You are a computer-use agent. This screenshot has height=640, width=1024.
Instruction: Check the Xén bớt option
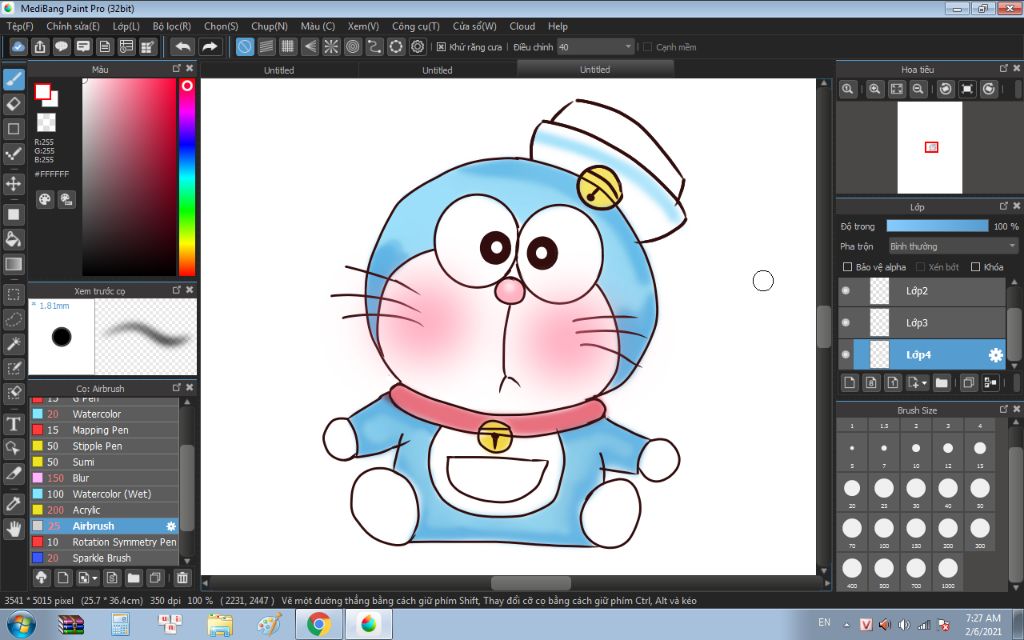(920, 267)
